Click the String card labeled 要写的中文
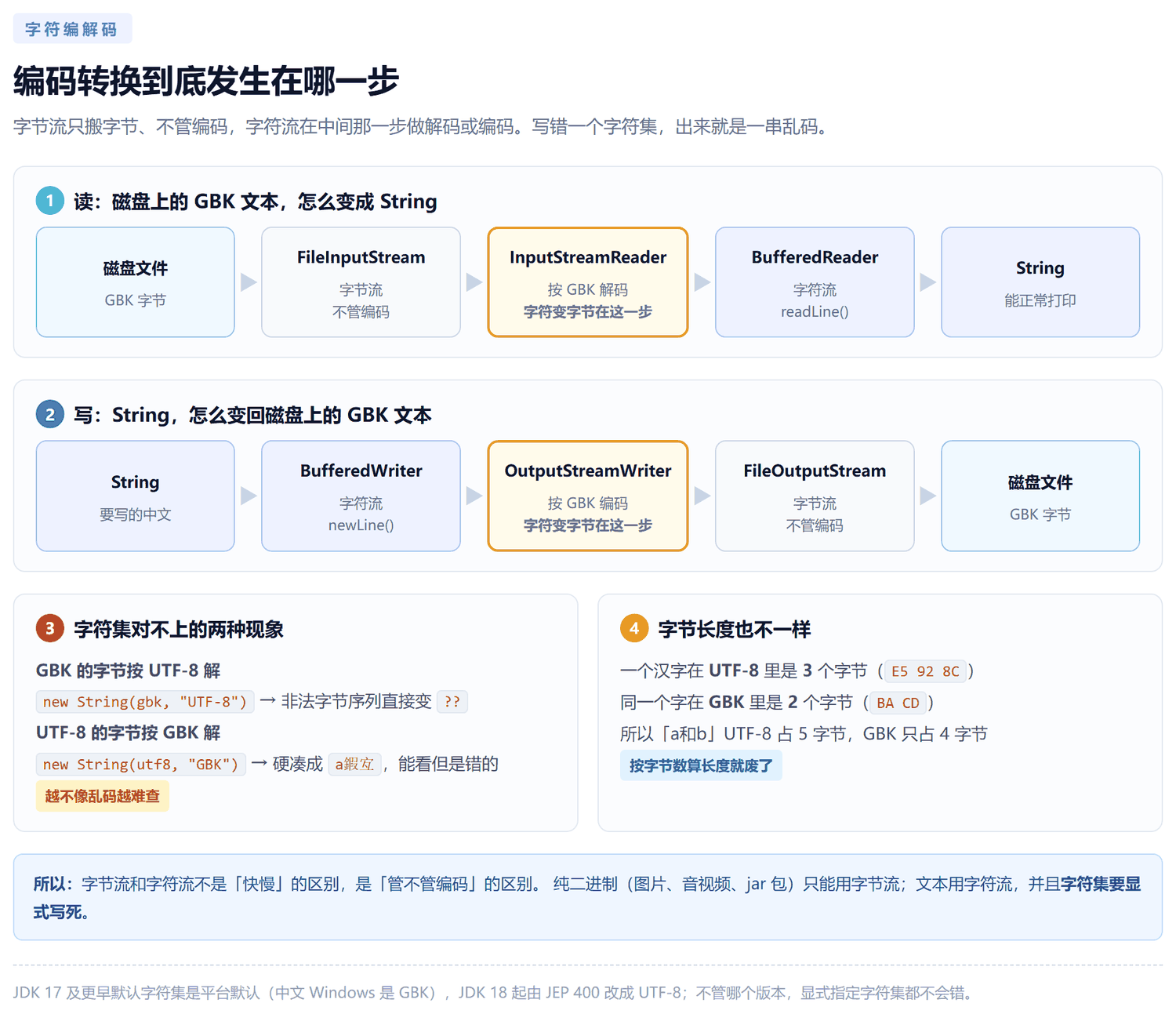The width and height of the screenshot is (1176, 1014). [136, 496]
